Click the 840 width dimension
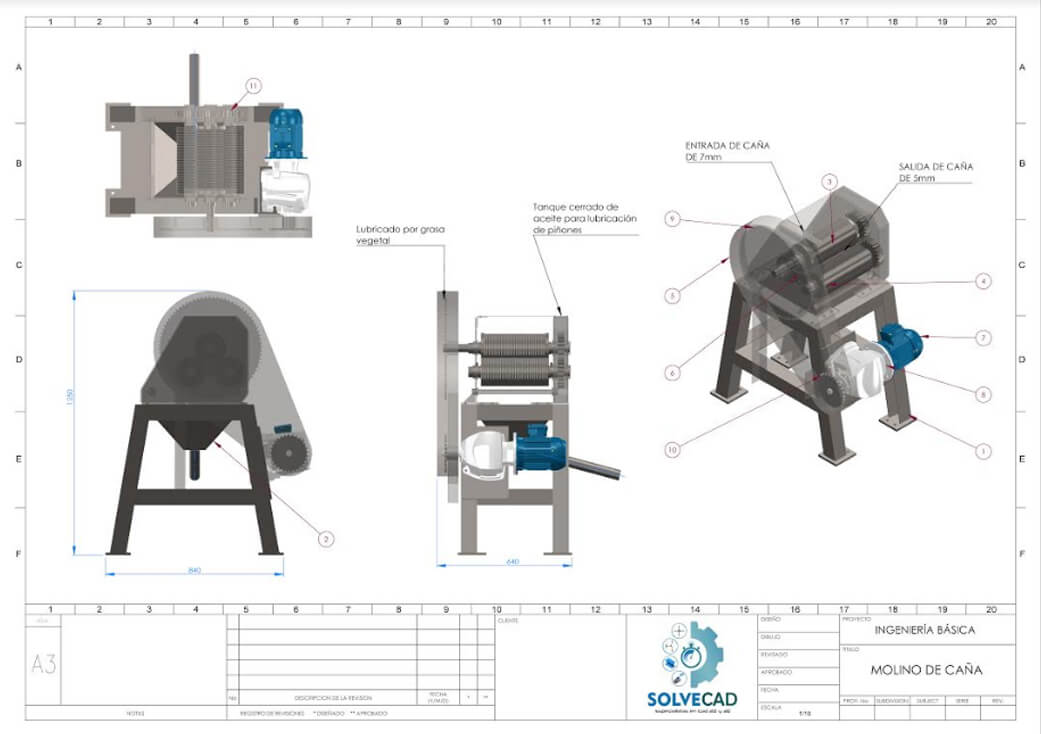 click(195, 570)
